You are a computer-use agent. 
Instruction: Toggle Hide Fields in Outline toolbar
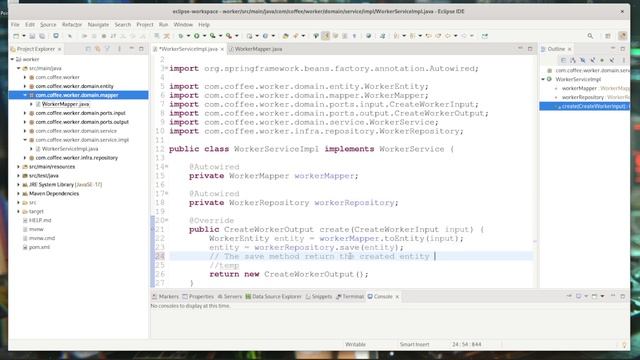pyautogui.click(x=583, y=60)
